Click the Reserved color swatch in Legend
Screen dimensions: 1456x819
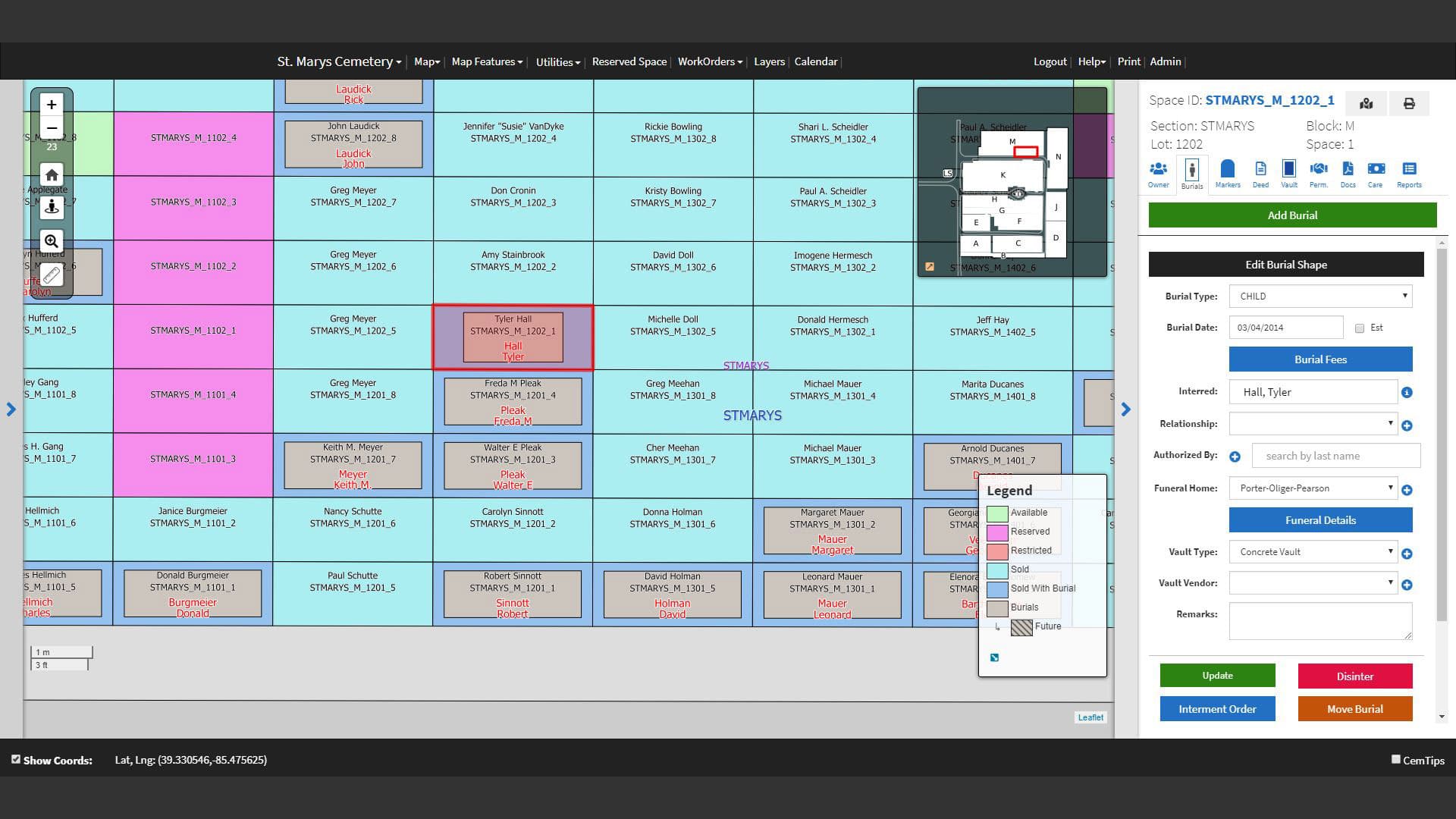(997, 532)
